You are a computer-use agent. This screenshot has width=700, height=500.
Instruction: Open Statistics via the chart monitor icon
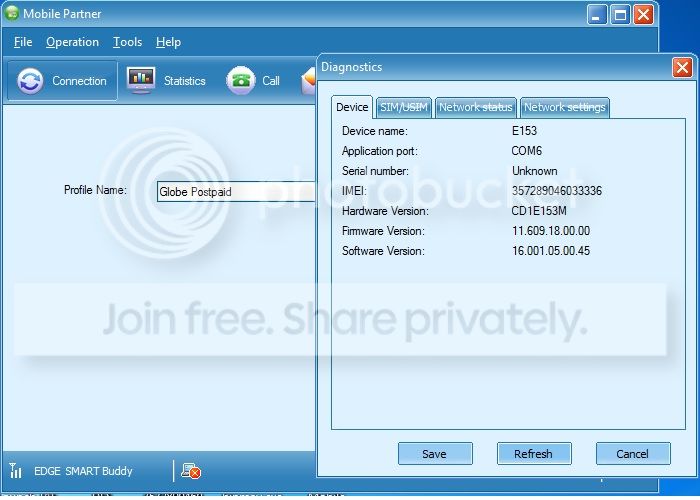(141, 80)
